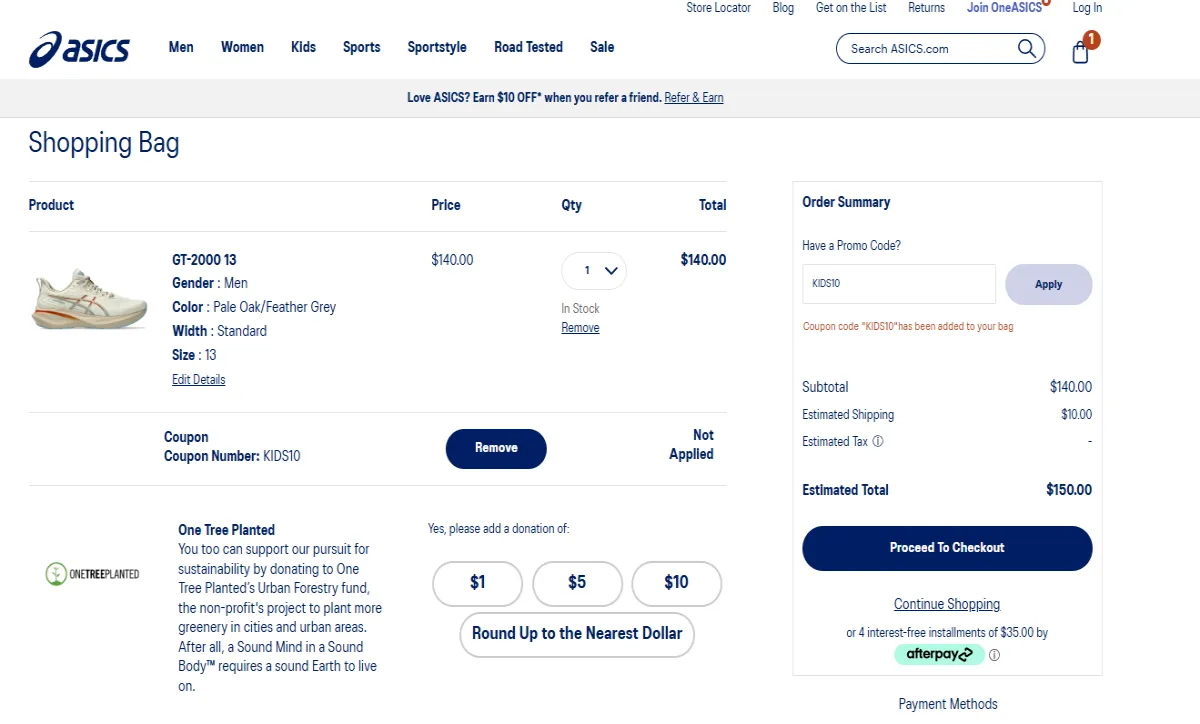Open the Men navigation menu
Image resolution: width=1200 pixels, height=724 pixels.
pyautogui.click(x=180, y=47)
